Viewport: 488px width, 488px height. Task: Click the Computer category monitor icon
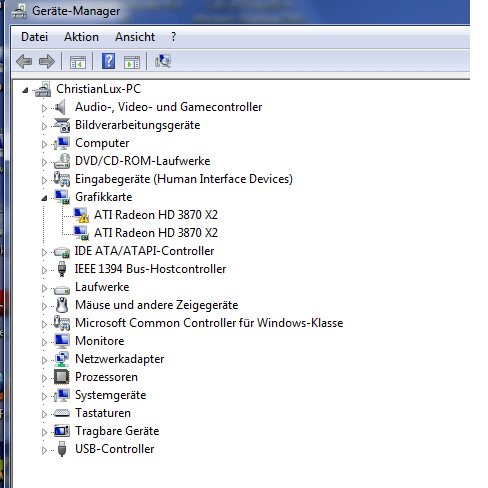(62, 143)
